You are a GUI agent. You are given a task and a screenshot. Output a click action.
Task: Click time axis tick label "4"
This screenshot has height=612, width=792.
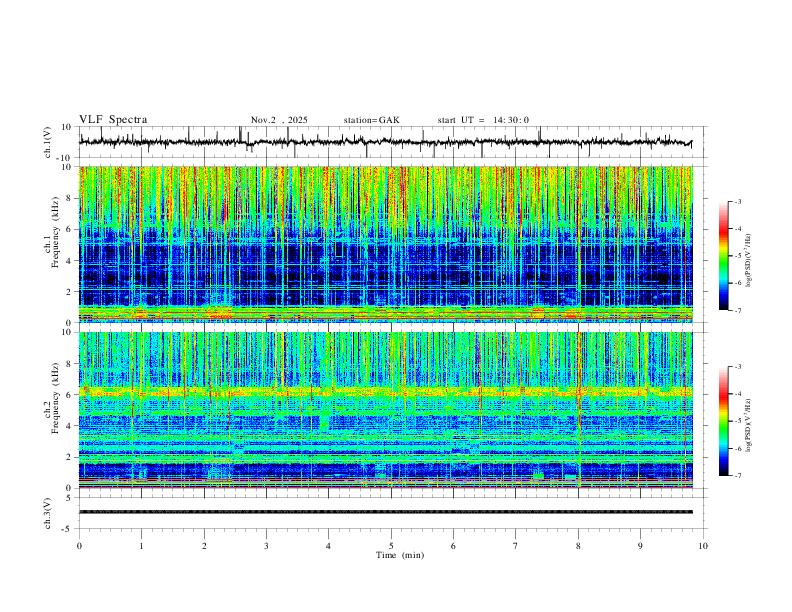pos(329,546)
